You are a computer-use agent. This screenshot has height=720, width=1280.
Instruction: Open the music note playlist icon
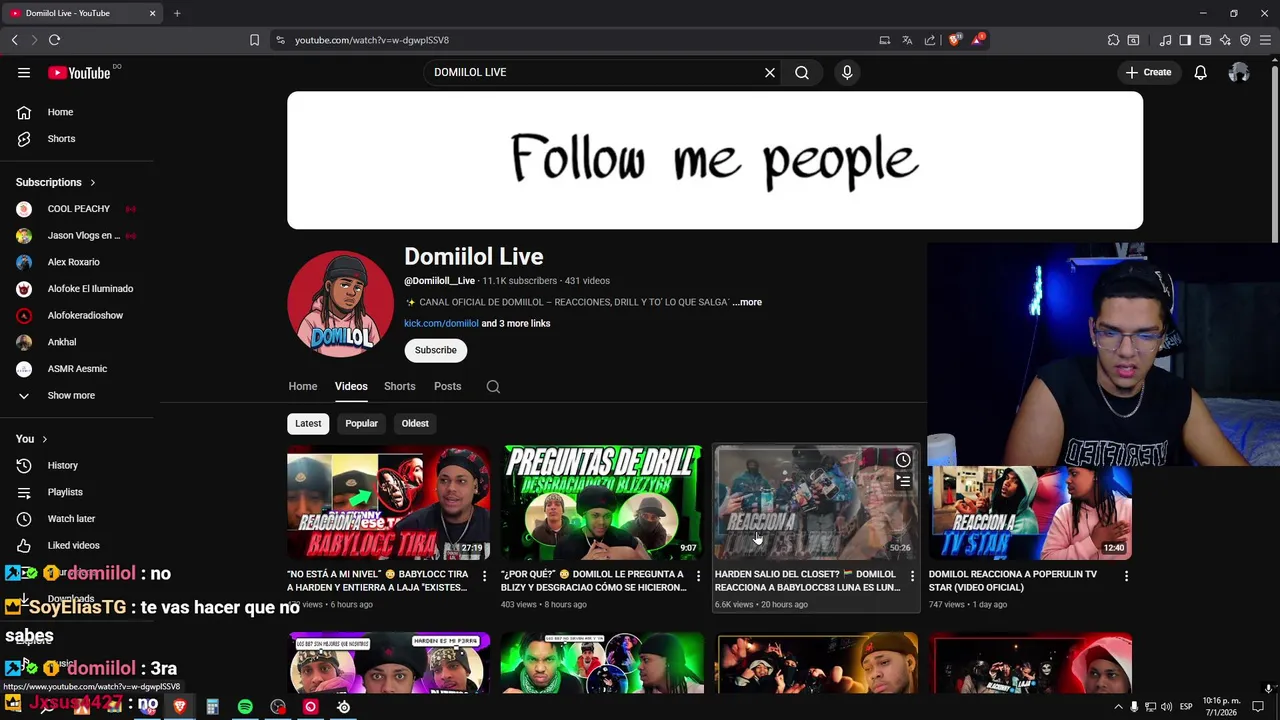1165,40
